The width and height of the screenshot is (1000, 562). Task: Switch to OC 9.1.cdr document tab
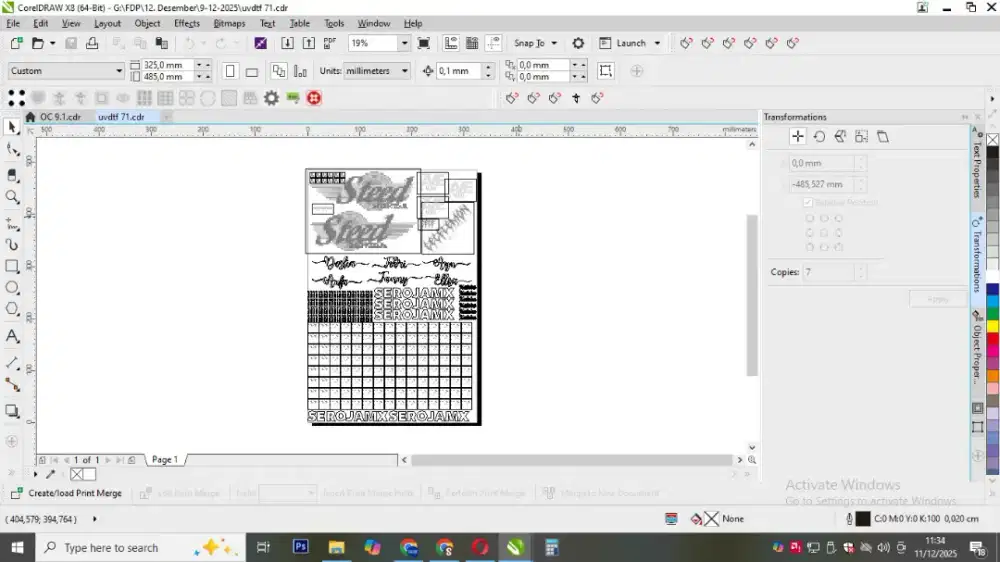click(60, 117)
